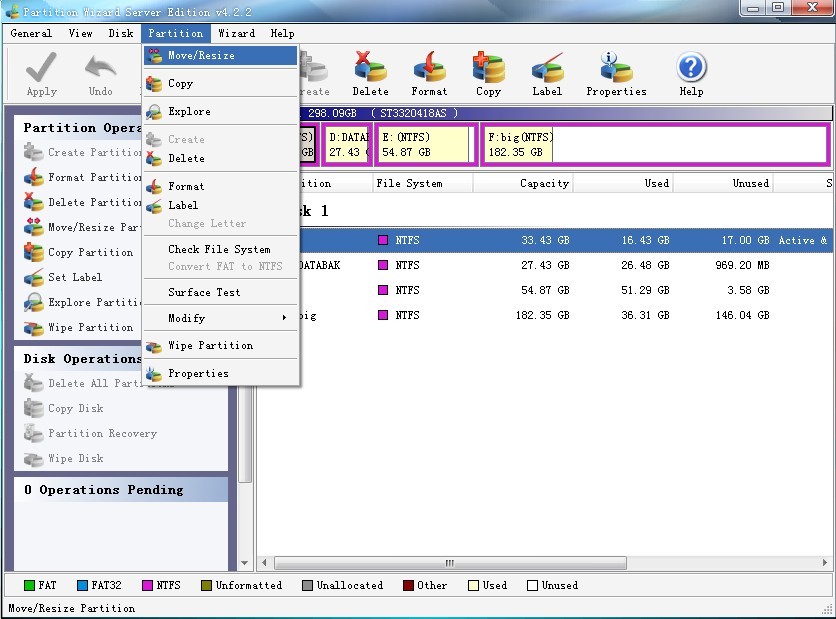The height and width of the screenshot is (619, 836).
Task: Click Move/Resize Partition icon in sidebar
Action: tap(34, 227)
